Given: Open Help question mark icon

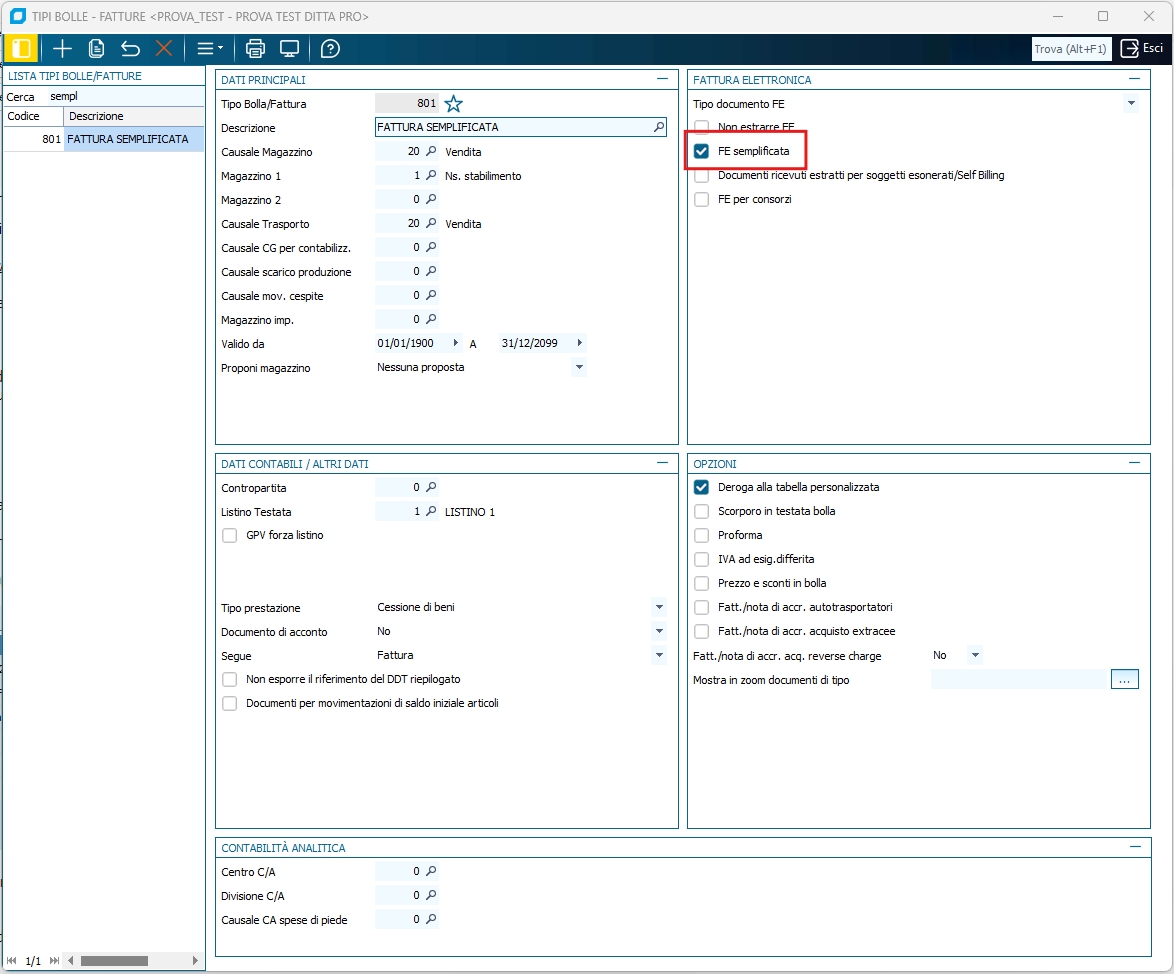Looking at the screenshot, I should click(x=330, y=48).
